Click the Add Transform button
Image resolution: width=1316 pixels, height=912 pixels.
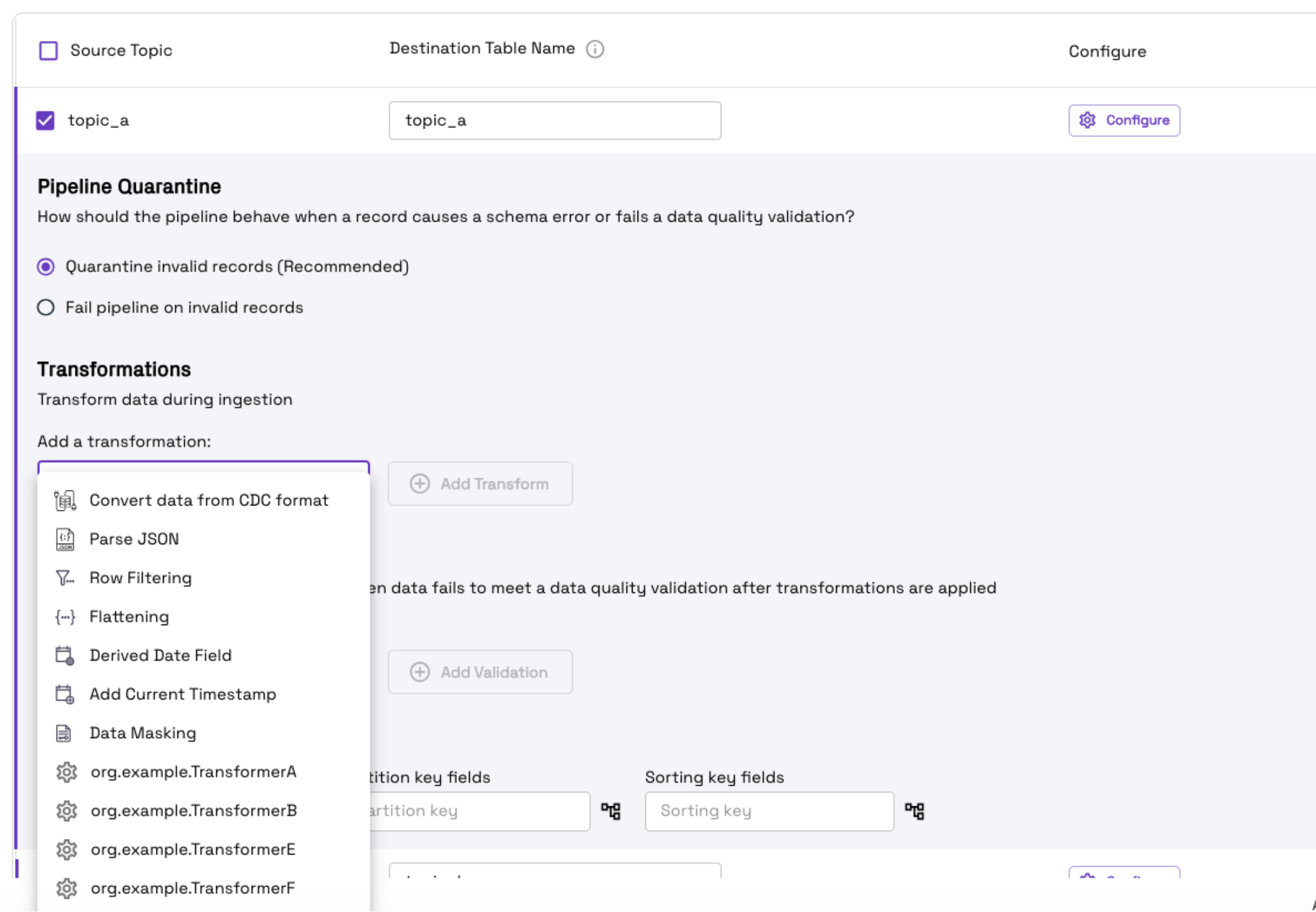click(480, 484)
